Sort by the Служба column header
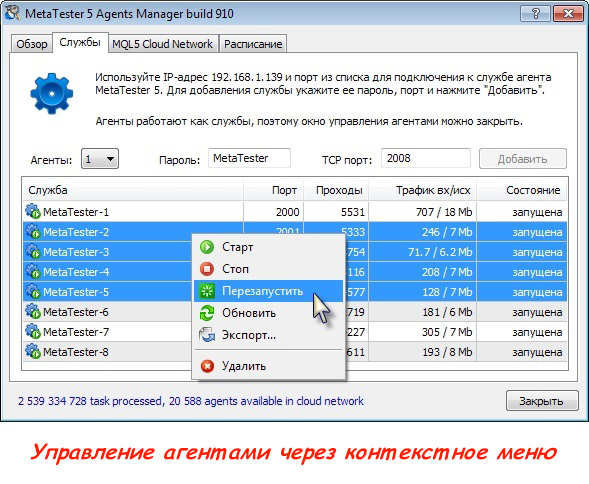The image size is (589, 484). [133, 190]
